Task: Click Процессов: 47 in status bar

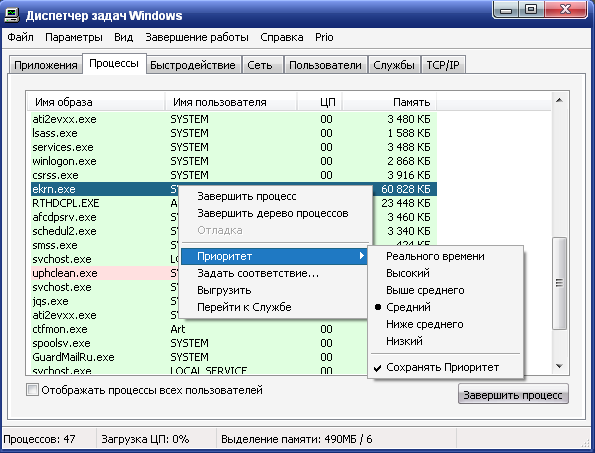Action: point(39,439)
